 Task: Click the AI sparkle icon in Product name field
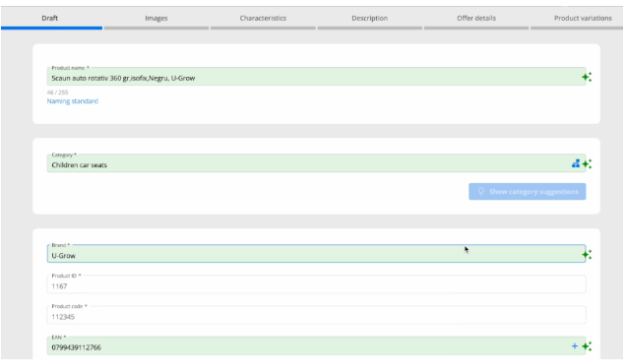tap(587, 77)
